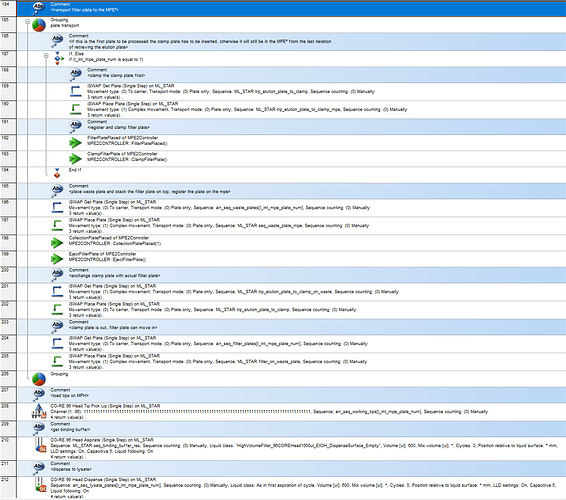Click the EjectFilterPlate green arrow icon

pyautogui.click(x=57, y=258)
